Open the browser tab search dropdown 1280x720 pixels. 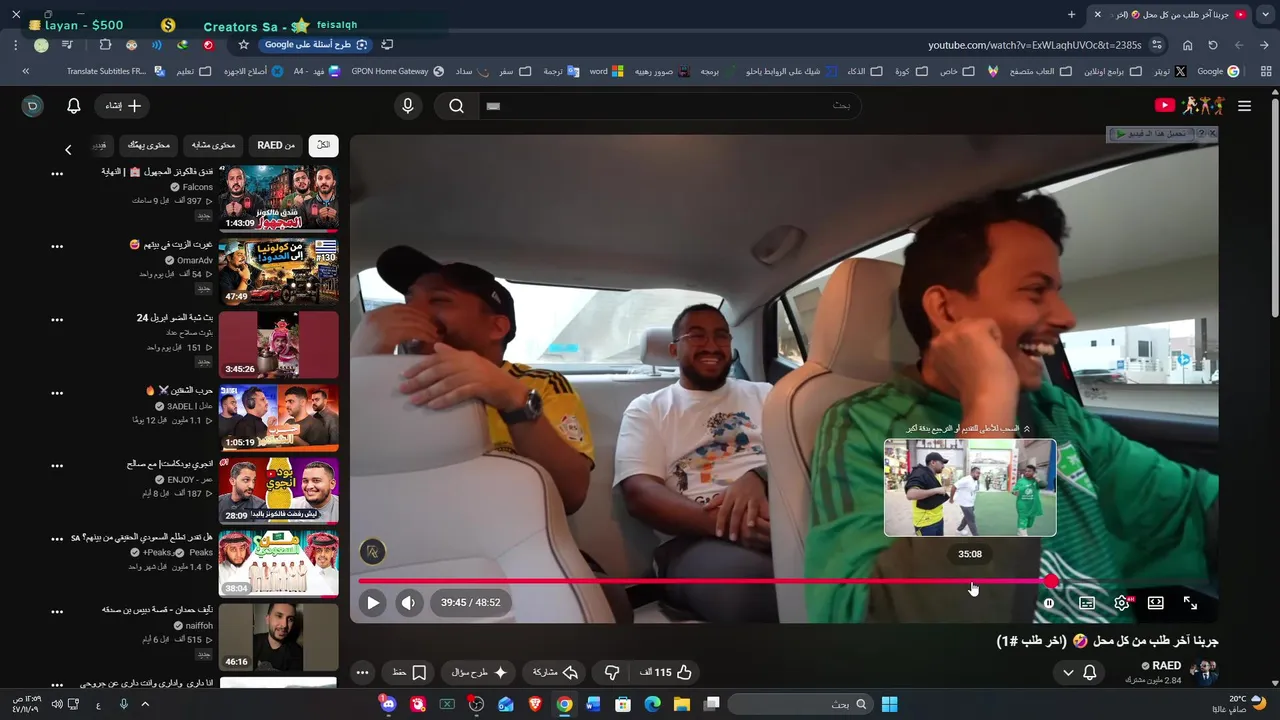click(1265, 15)
